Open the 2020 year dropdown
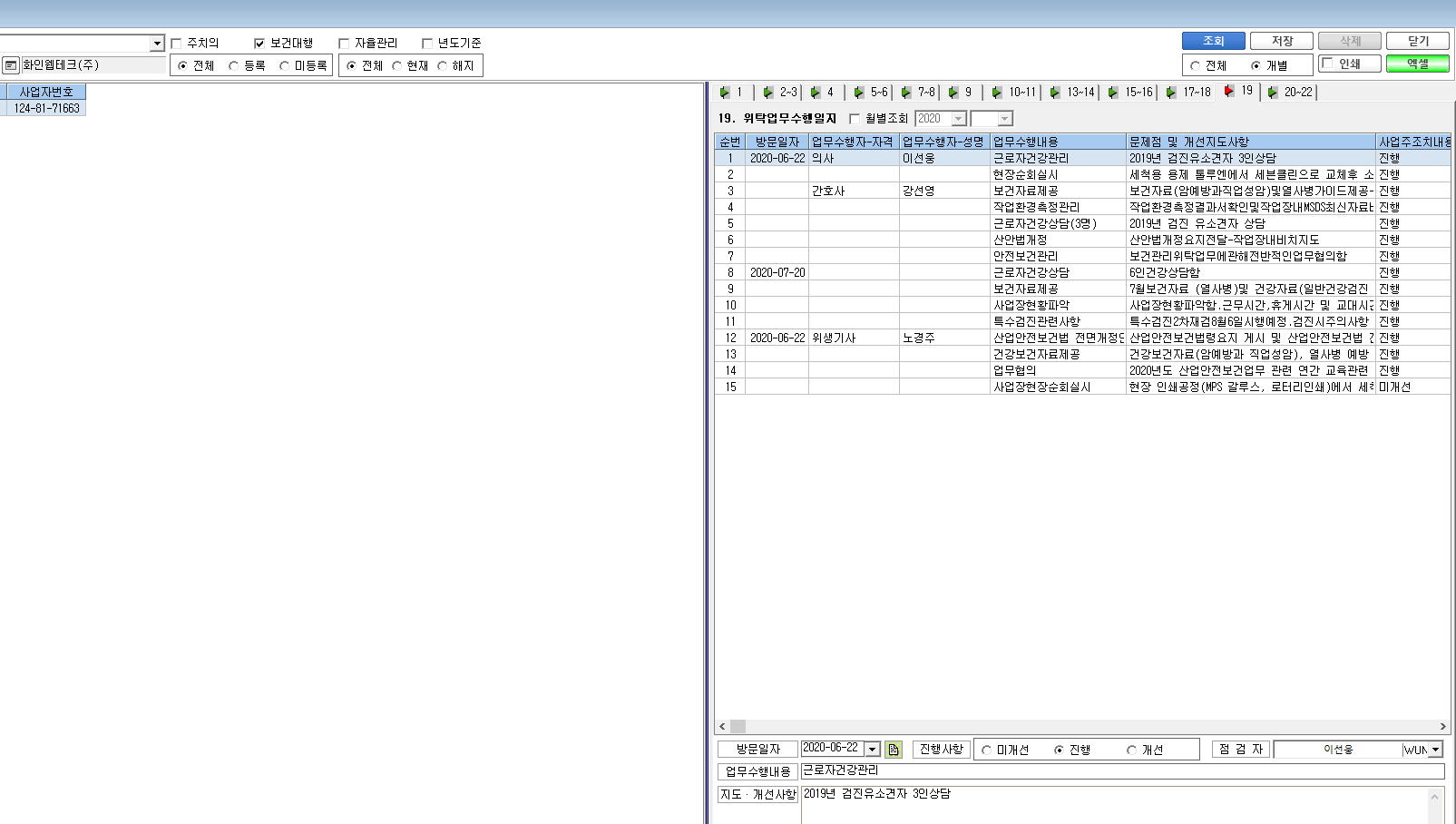This screenshot has width=1456, height=824. 959,119
